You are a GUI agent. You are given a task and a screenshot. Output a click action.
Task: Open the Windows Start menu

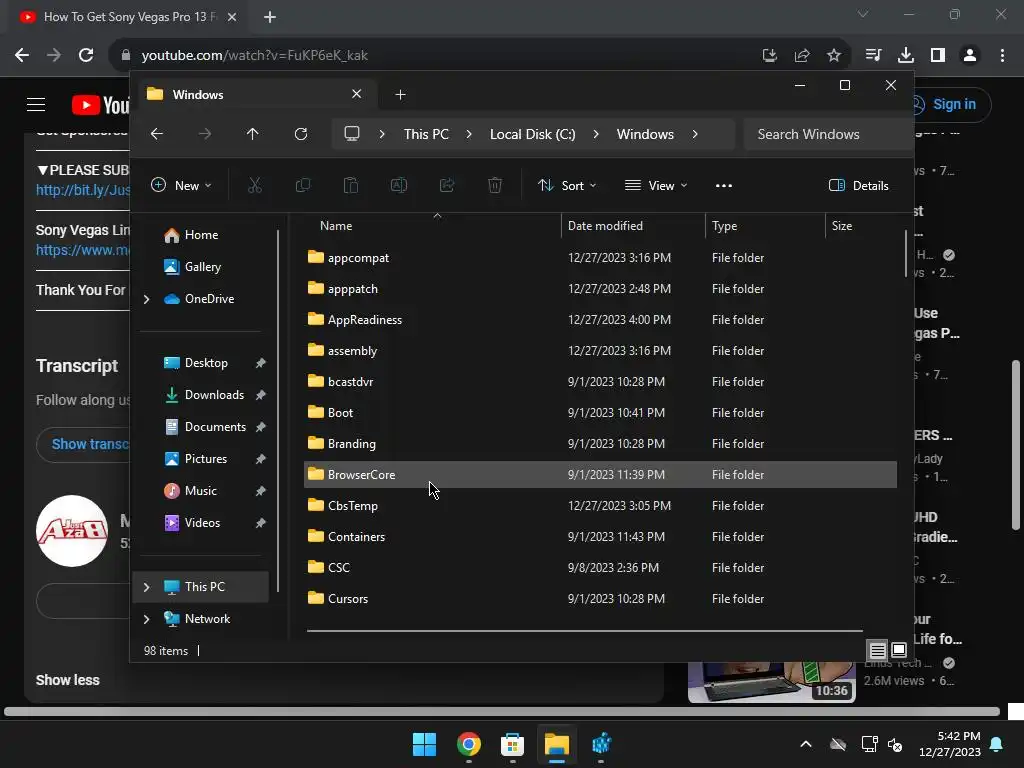click(424, 744)
